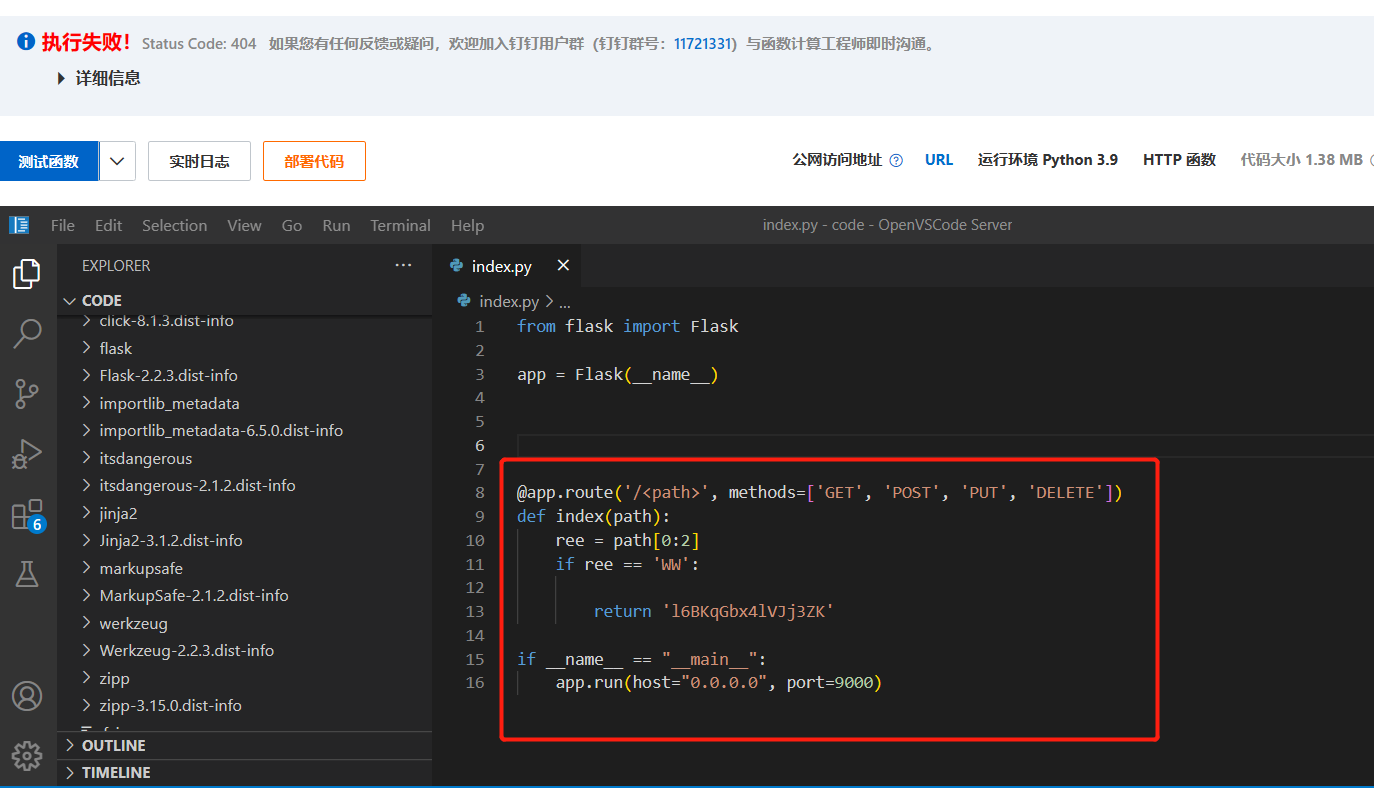Open the dropdown arrow next to 测试函数
This screenshot has height=788, width=1374.
click(117, 161)
